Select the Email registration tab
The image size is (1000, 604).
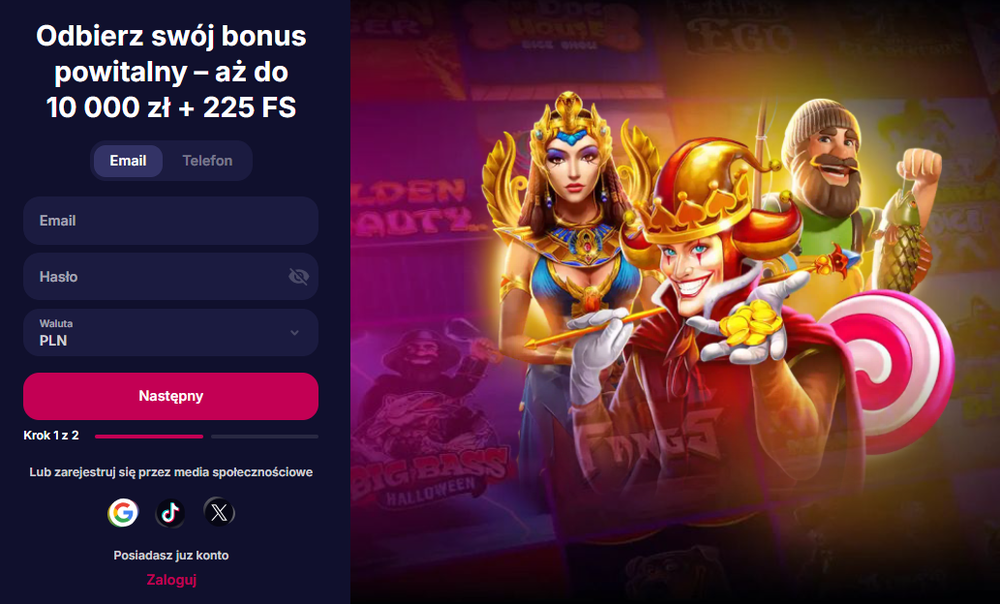click(128, 161)
